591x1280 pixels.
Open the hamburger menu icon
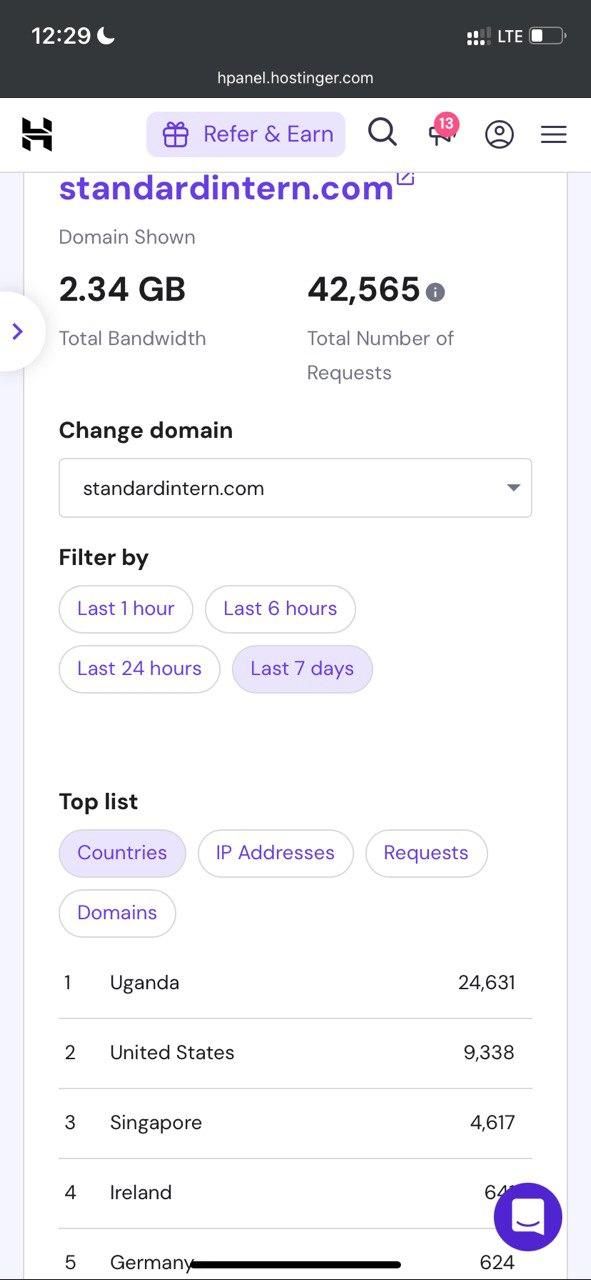pos(554,134)
